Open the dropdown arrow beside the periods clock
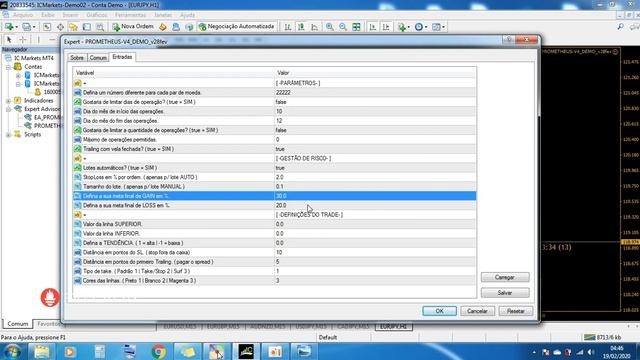 coord(426,27)
